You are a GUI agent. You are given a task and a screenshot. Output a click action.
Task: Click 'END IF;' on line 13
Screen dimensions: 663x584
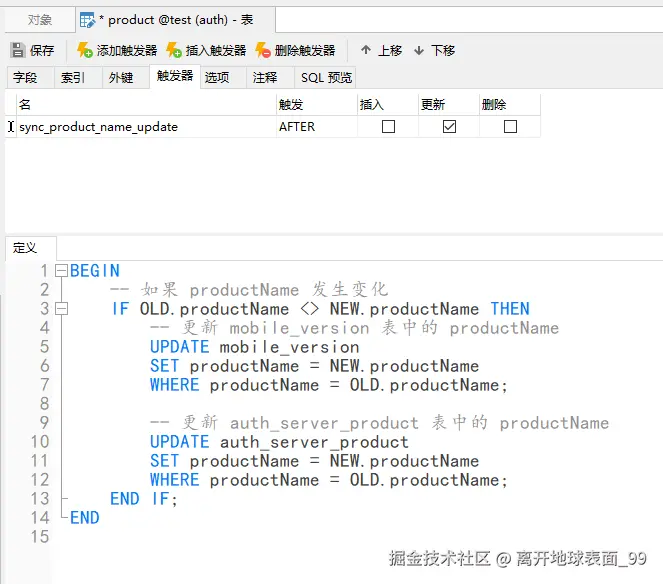coord(144,499)
